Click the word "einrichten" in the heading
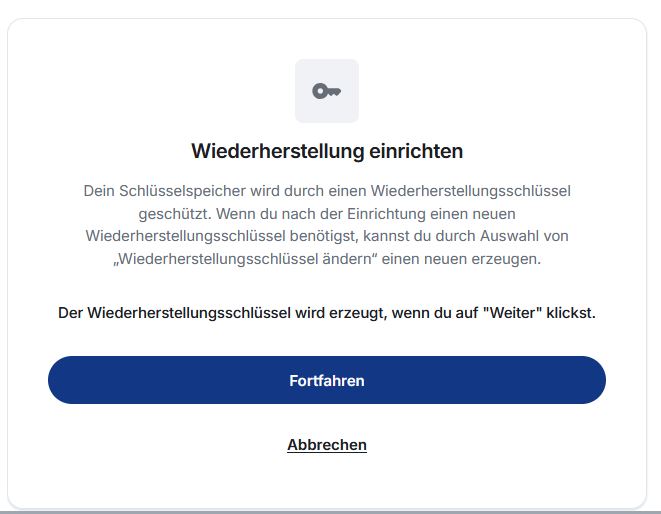The height and width of the screenshot is (514, 661). click(420, 152)
